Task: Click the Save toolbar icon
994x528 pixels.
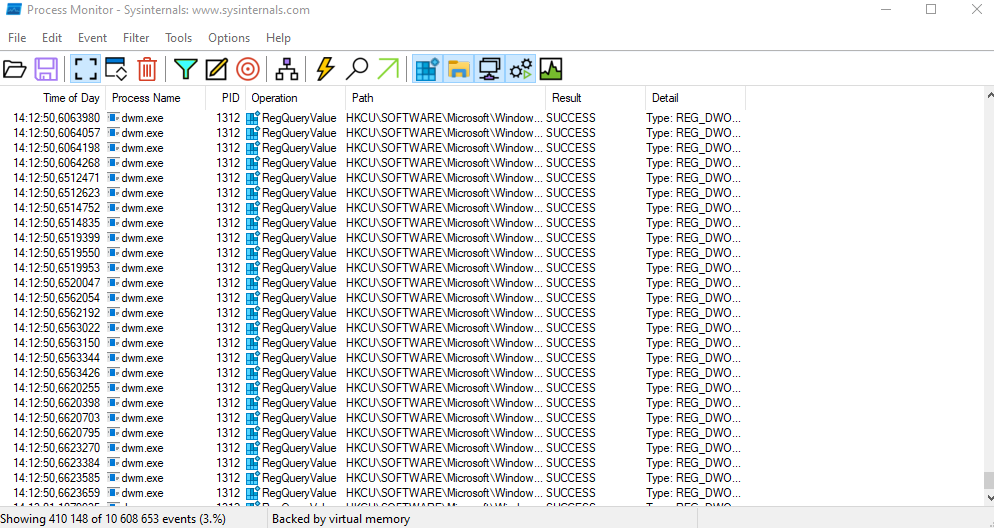Action: pos(46,68)
